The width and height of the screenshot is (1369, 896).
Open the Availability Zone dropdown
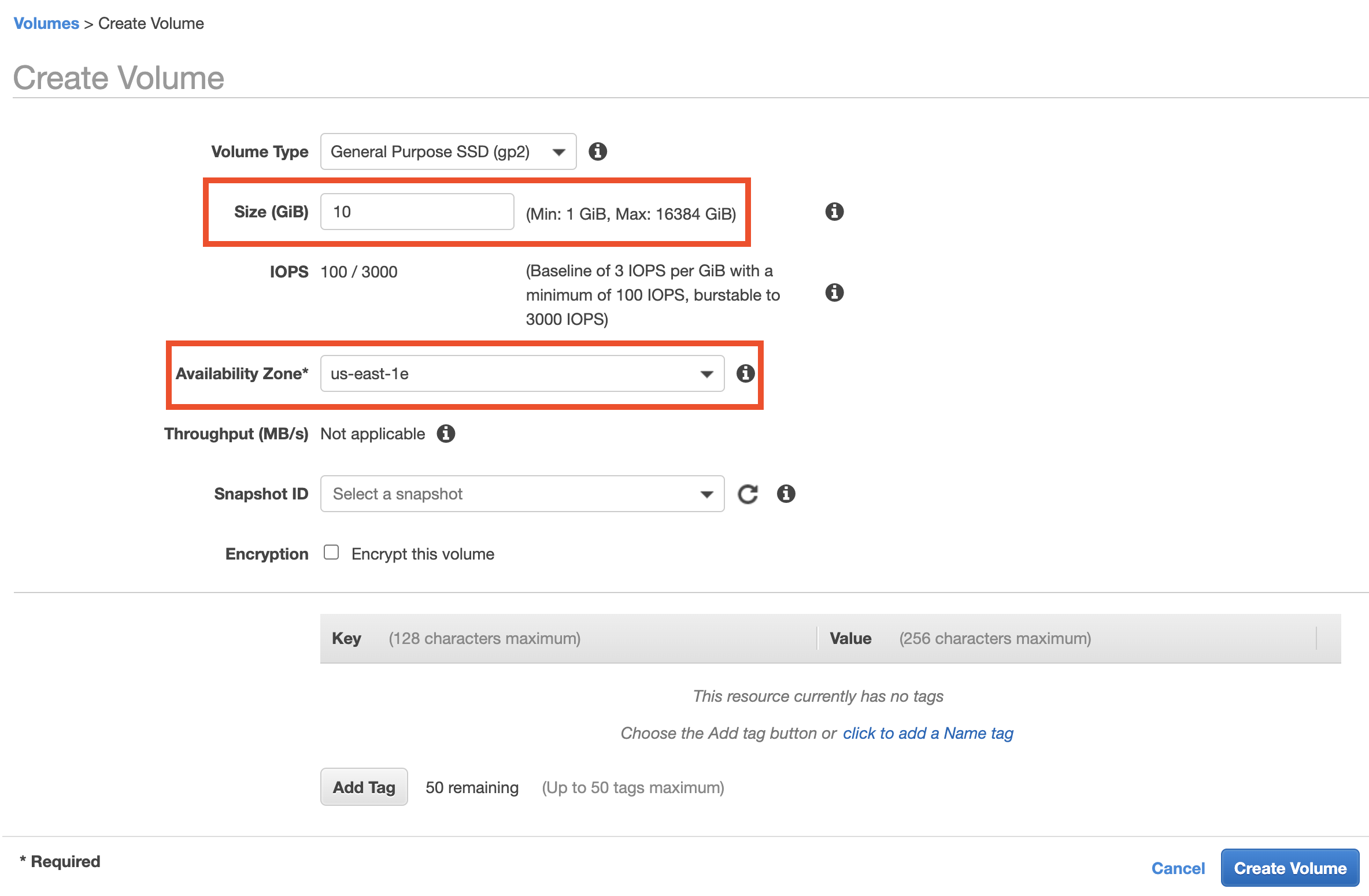[x=521, y=373]
